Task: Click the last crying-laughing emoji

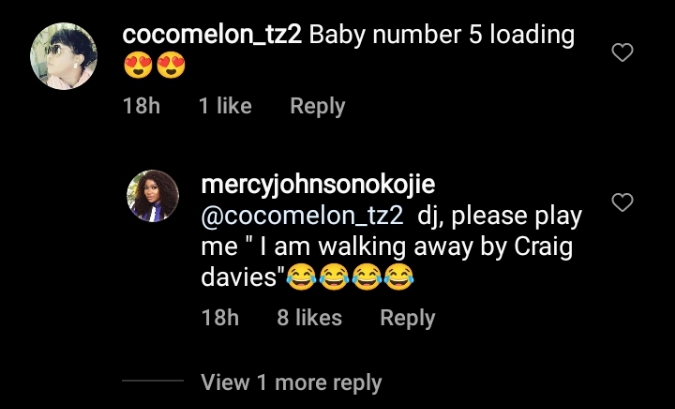Action: tap(400, 281)
